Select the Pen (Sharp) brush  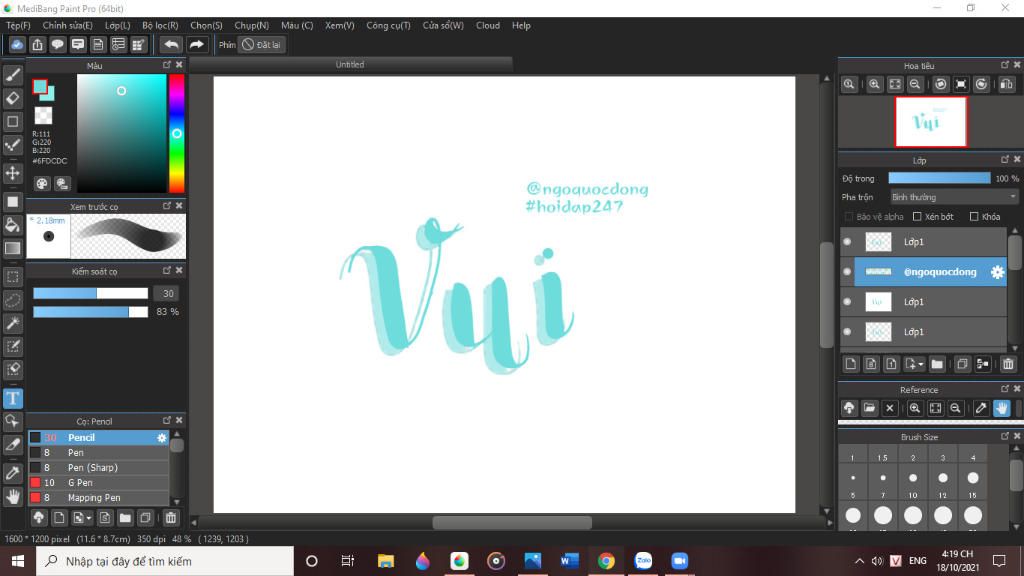click(x=99, y=468)
